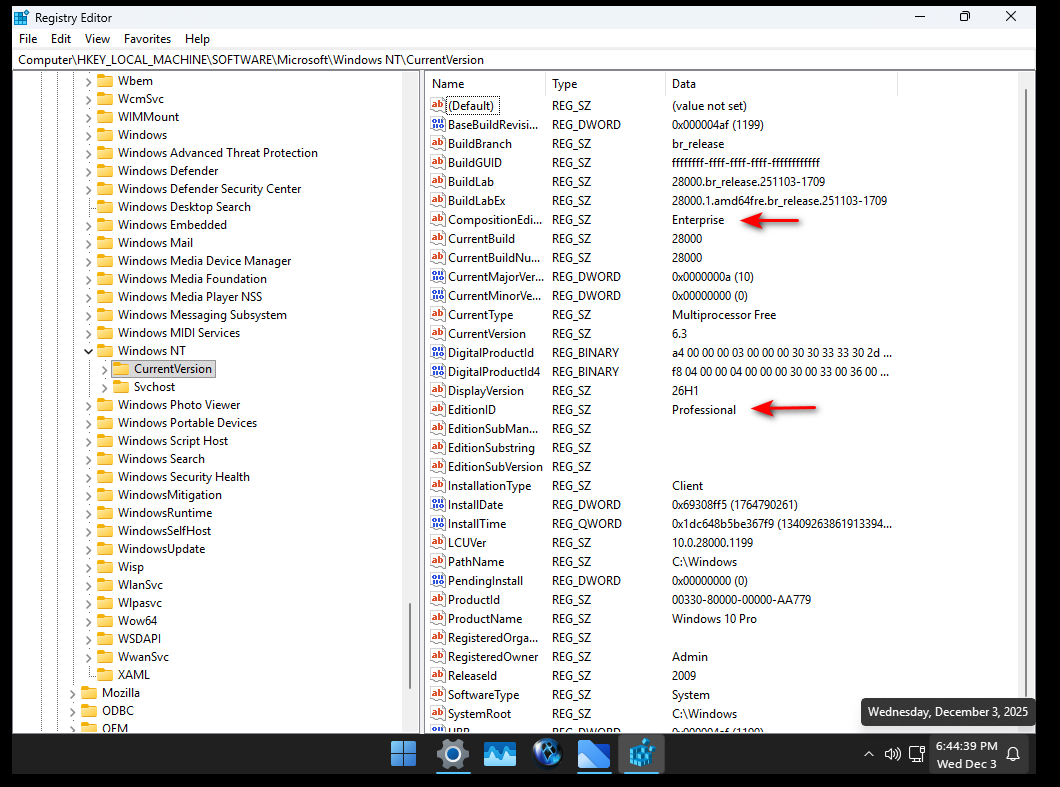
Task: Open Settings gear from the taskbar
Action: 452,754
